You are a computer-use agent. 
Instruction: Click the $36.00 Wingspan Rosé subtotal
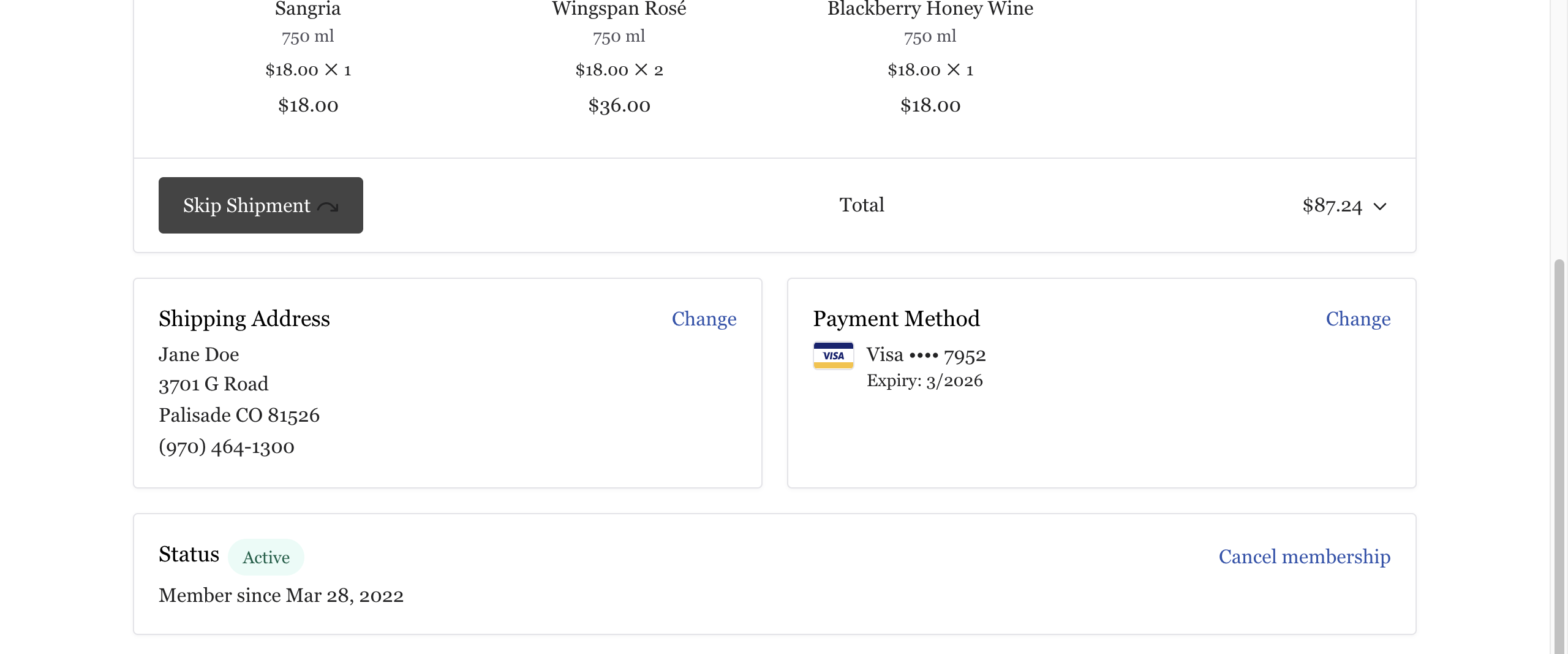pyautogui.click(x=619, y=105)
